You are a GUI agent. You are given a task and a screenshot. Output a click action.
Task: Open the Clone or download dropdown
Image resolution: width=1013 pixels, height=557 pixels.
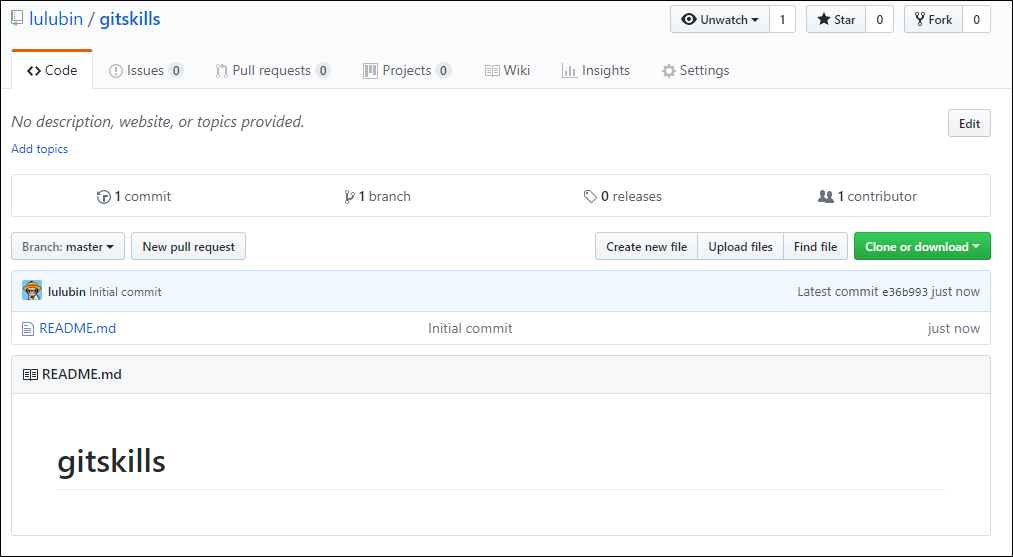[922, 246]
